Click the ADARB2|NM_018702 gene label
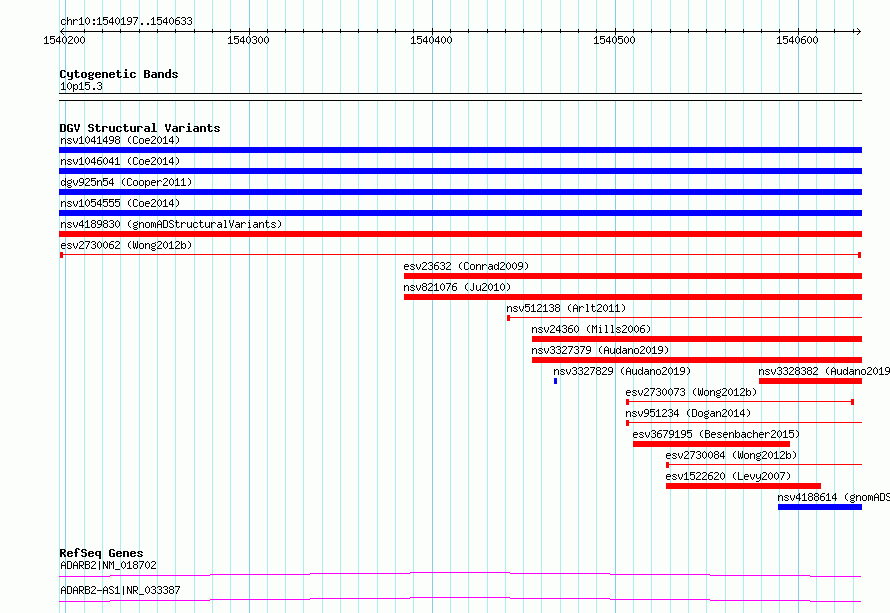 tap(108, 565)
